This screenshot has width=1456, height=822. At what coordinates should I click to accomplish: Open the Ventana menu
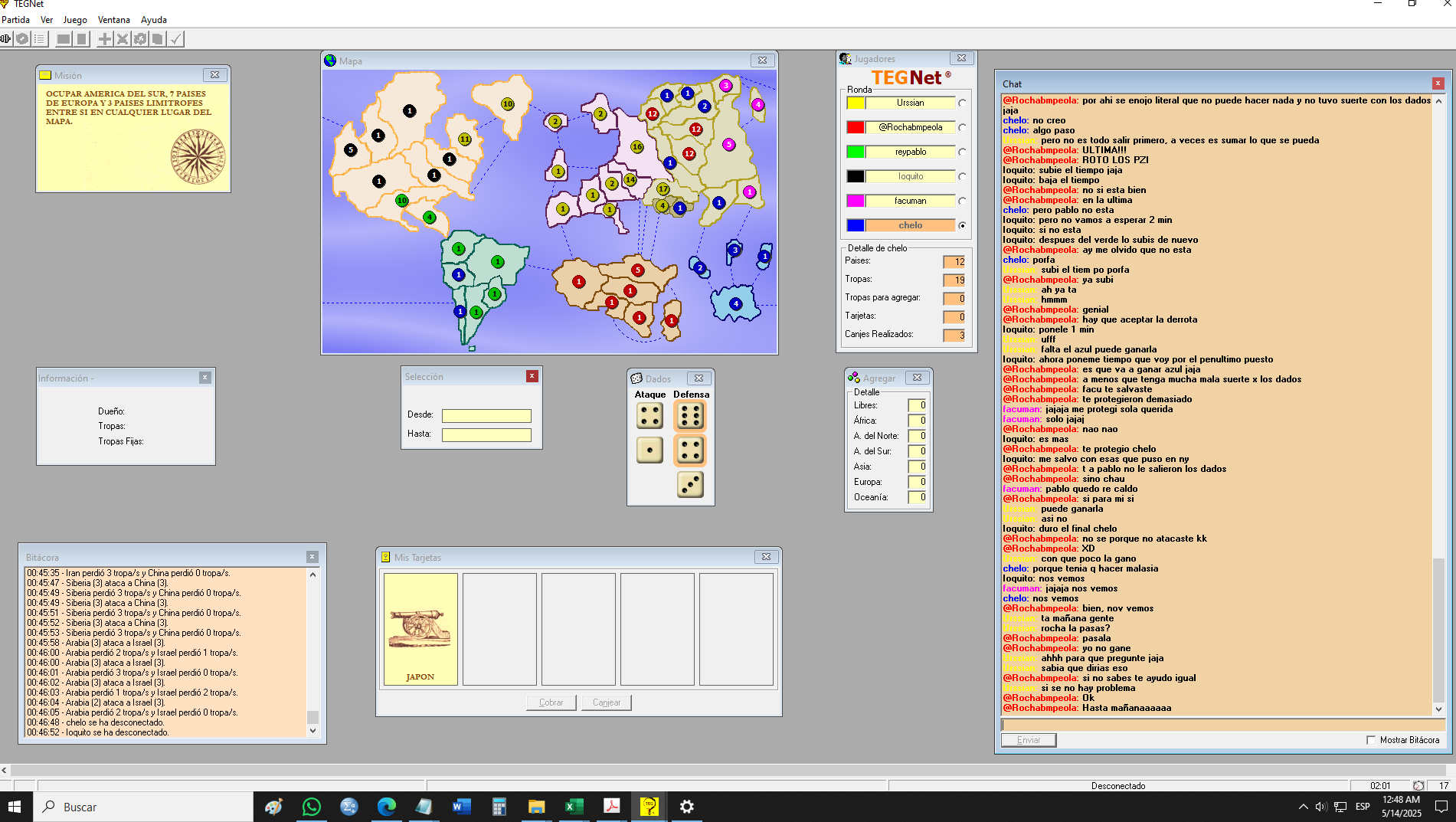click(x=114, y=20)
